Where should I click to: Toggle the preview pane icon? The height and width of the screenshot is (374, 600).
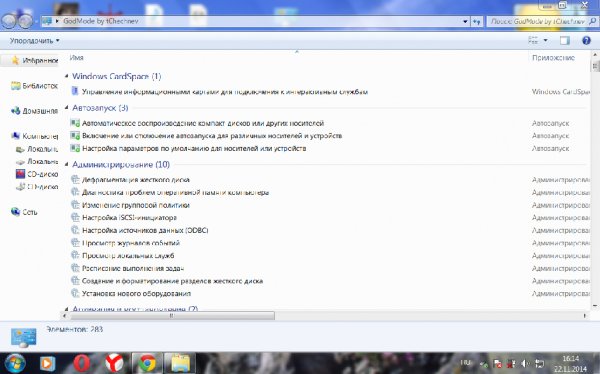coord(565,40)
